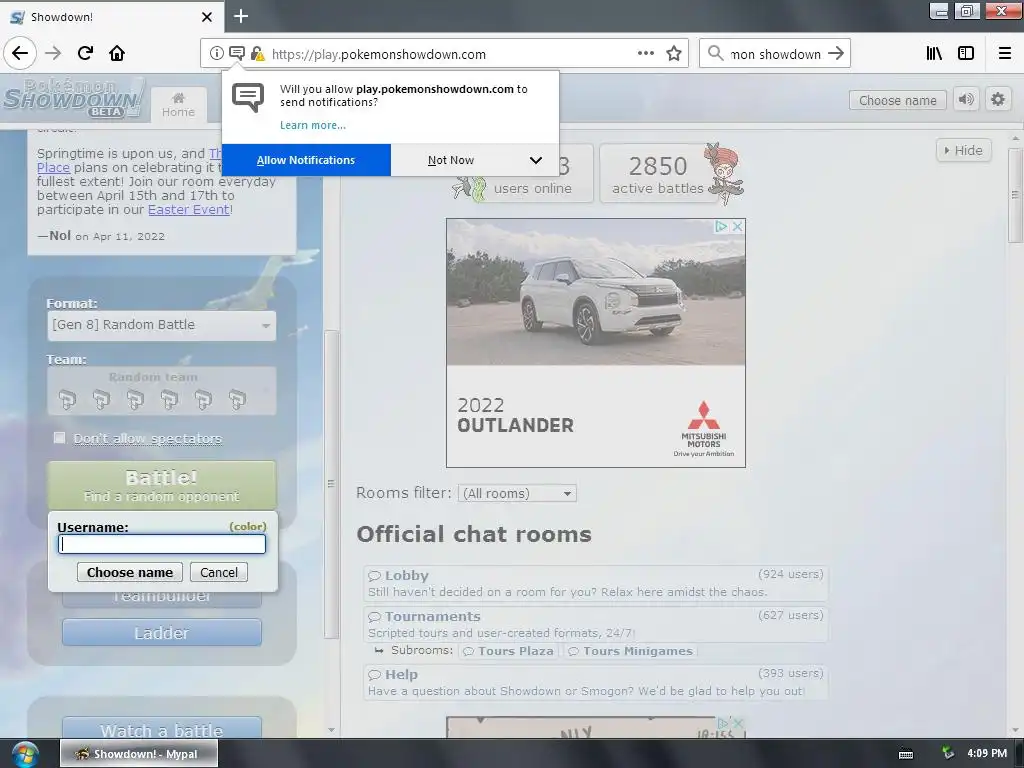This screenshot has height=768, width=1024.
Task: Open site information icon in address bar
Action: [216, 54]
